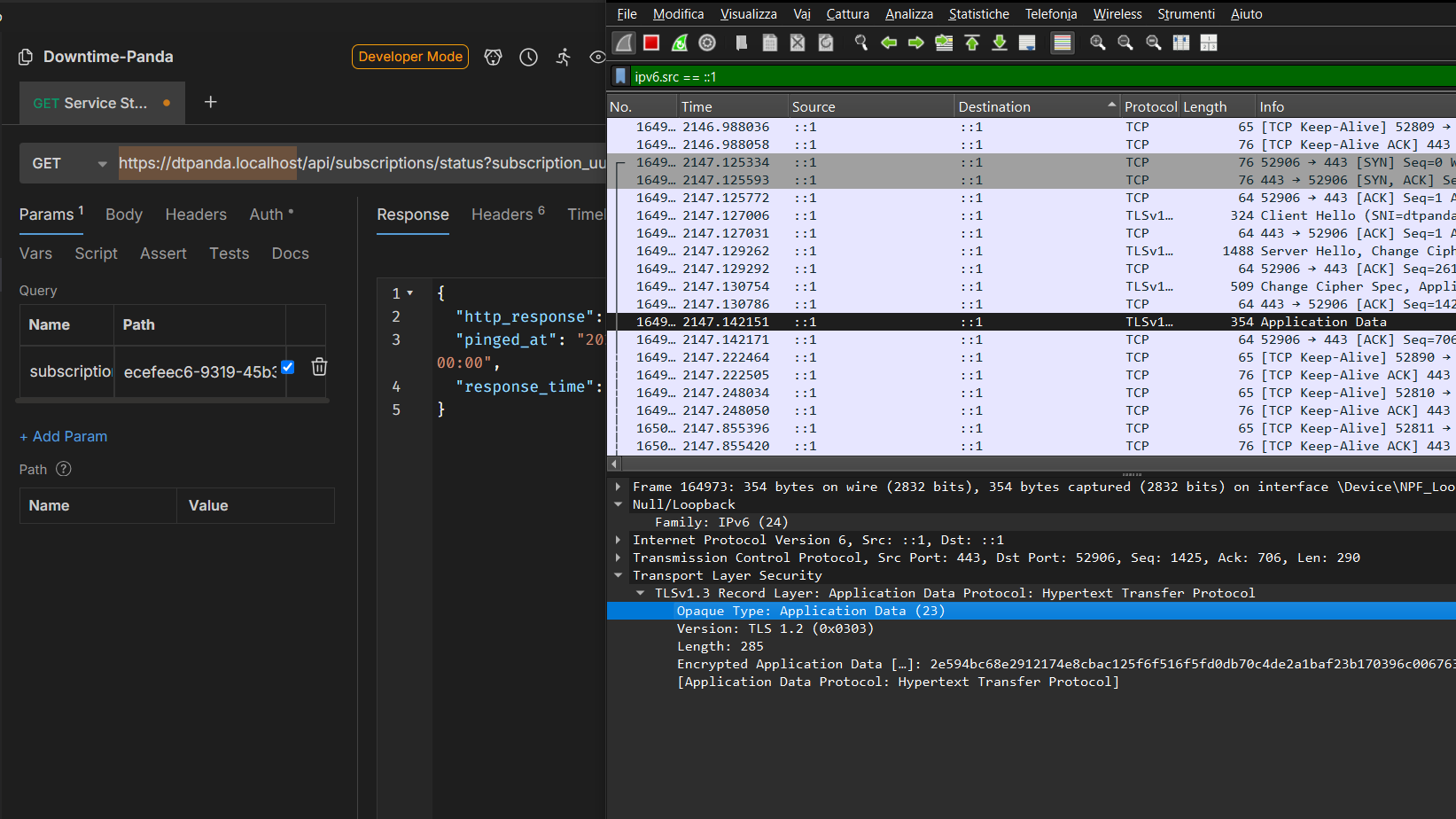
Task: Click the reset layout icon in Wireshark
Action: coord(1209,43)
